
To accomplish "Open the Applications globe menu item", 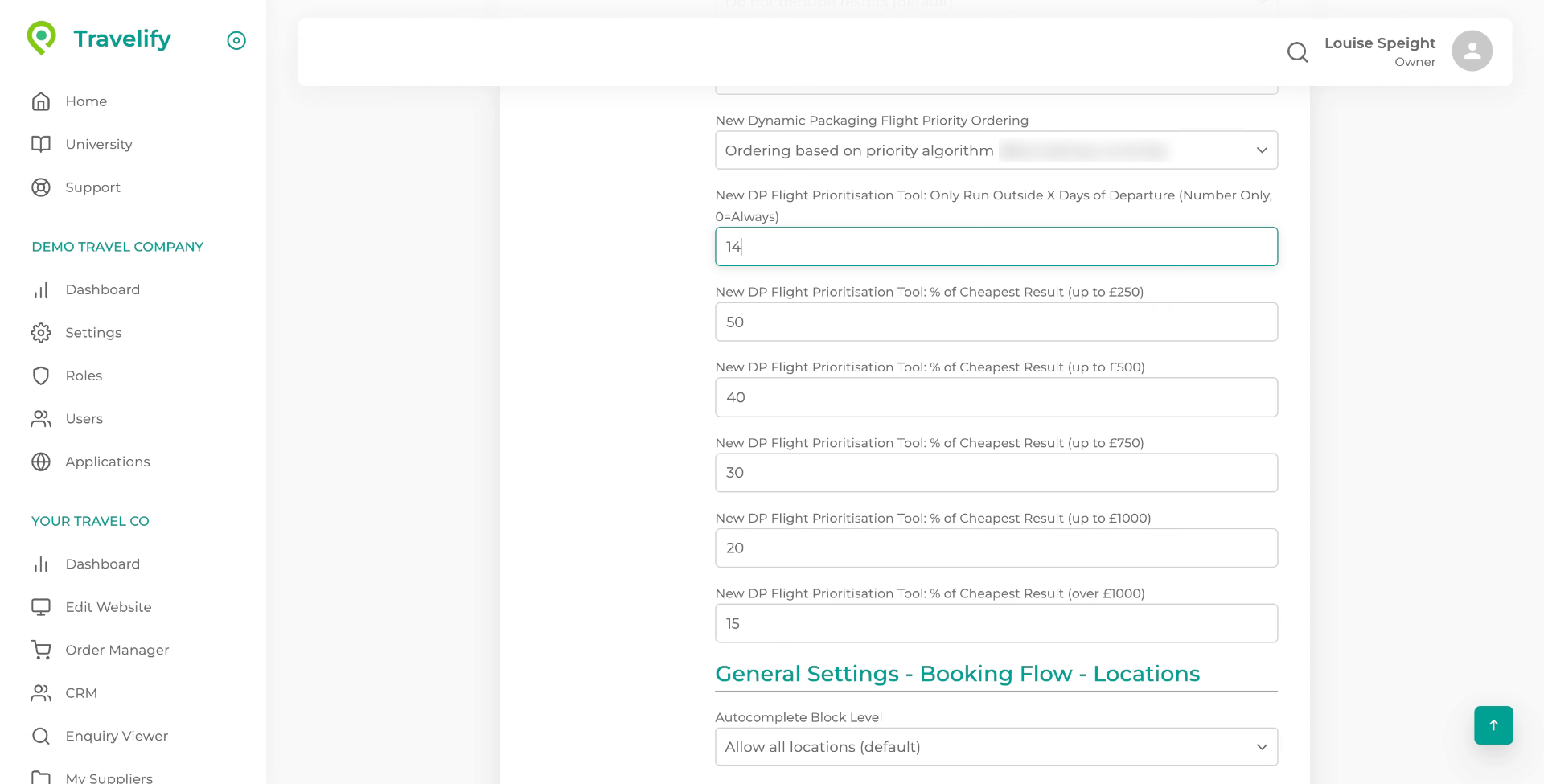I will click(107, 462).
